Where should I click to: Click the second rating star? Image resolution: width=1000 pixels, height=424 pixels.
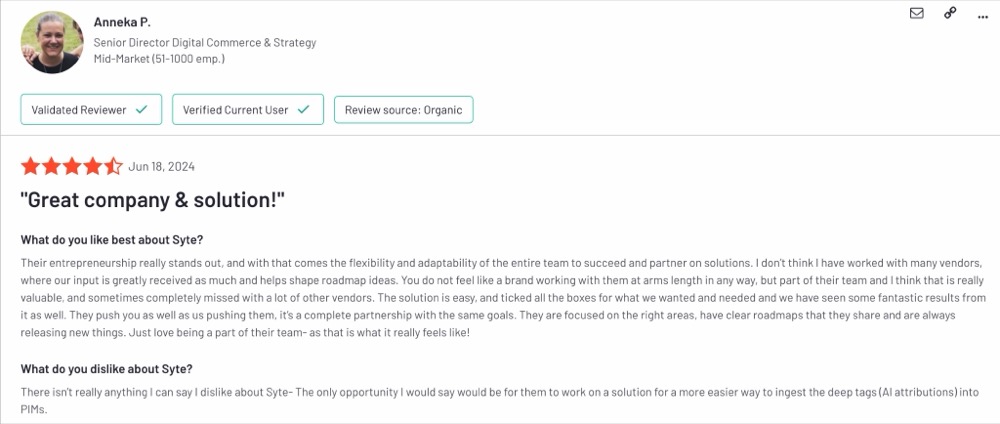51,166
